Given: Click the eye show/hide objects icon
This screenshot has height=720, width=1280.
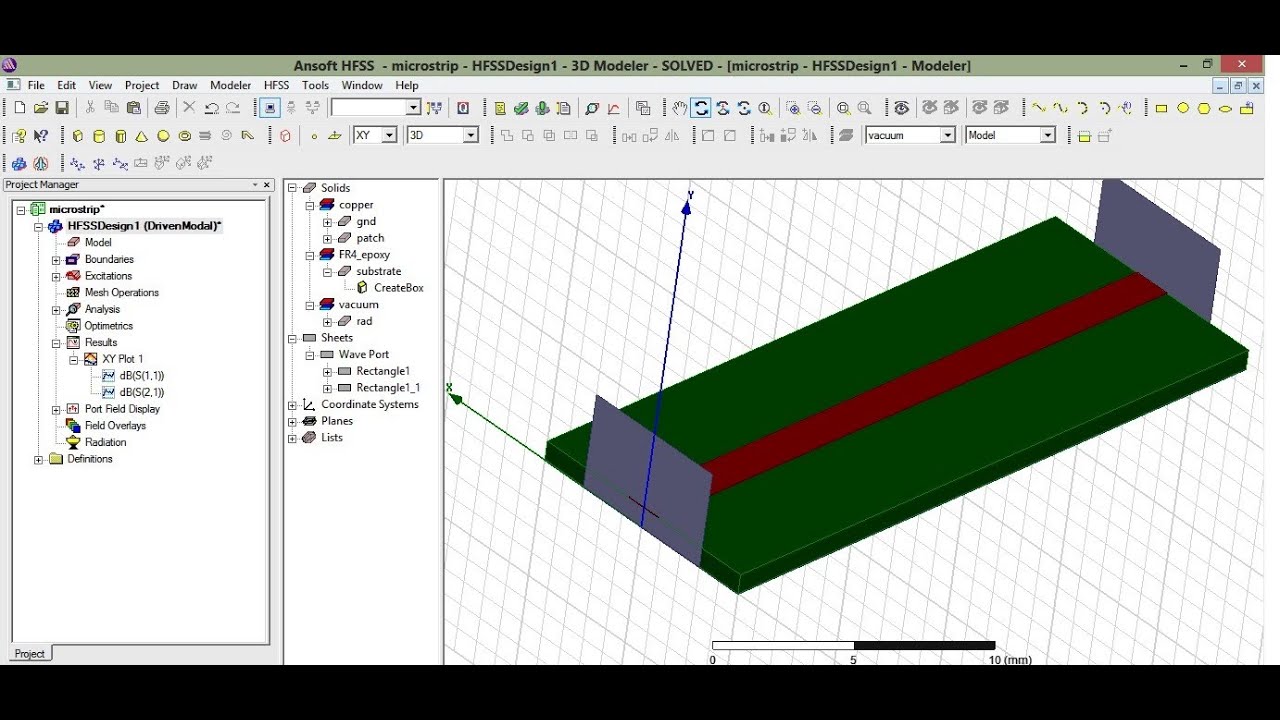Looking at the screenshot, I should [x=902, y=108].
